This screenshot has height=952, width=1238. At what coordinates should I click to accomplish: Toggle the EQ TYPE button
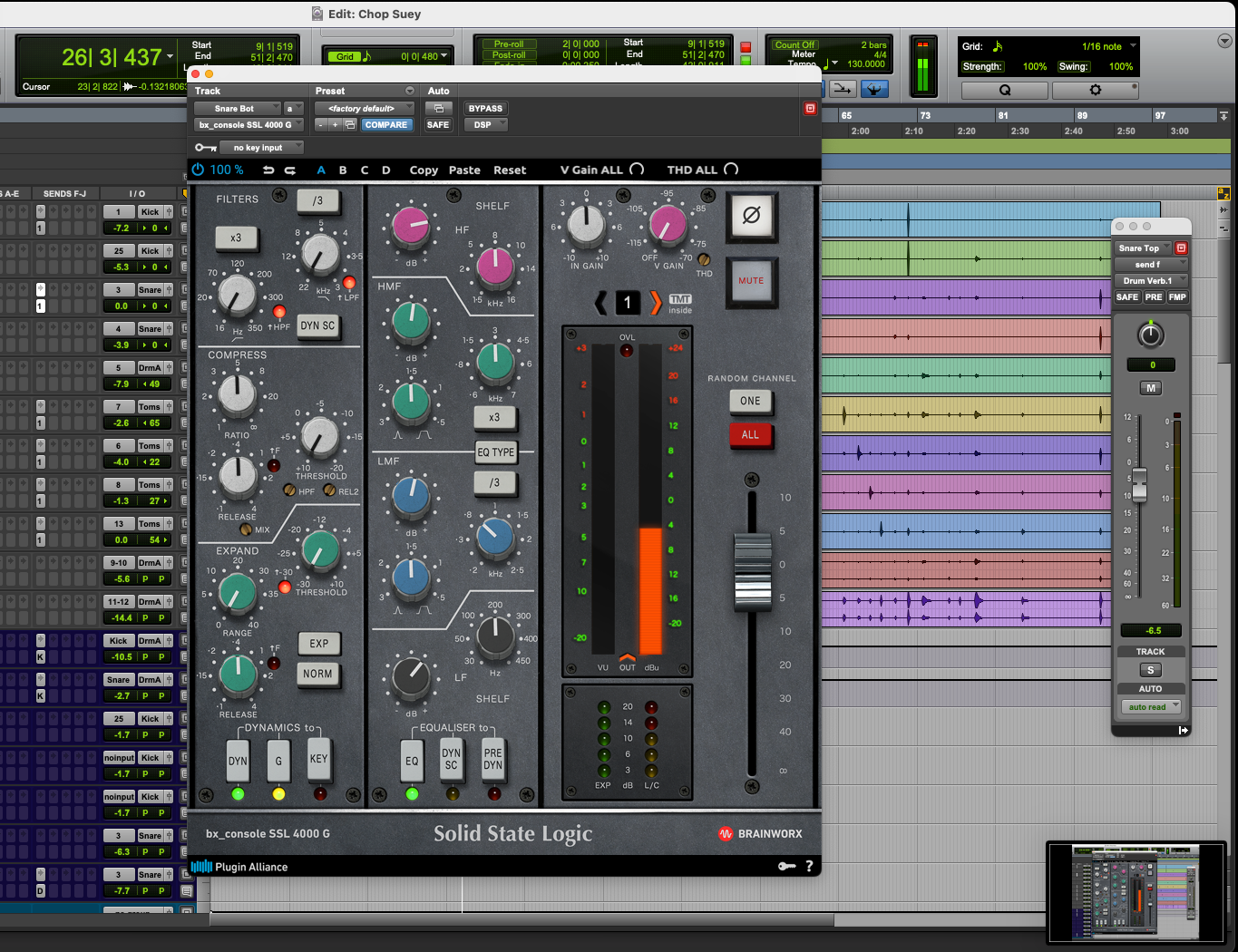(495, 452)
